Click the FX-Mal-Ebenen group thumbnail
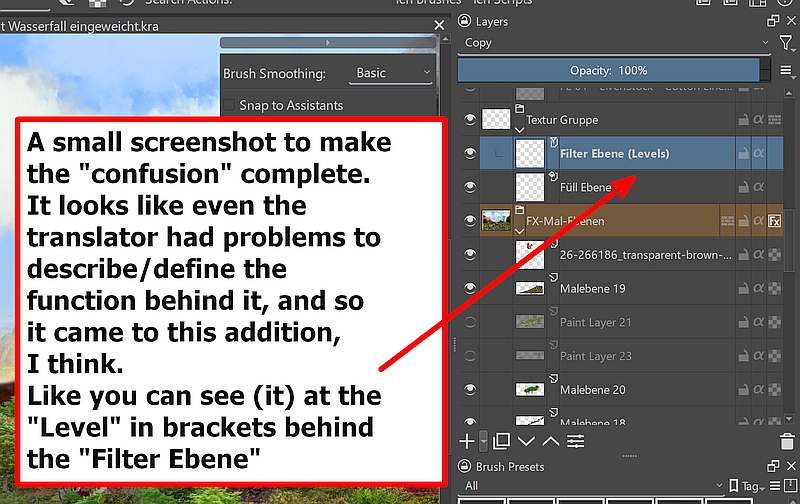 [496, 221]
